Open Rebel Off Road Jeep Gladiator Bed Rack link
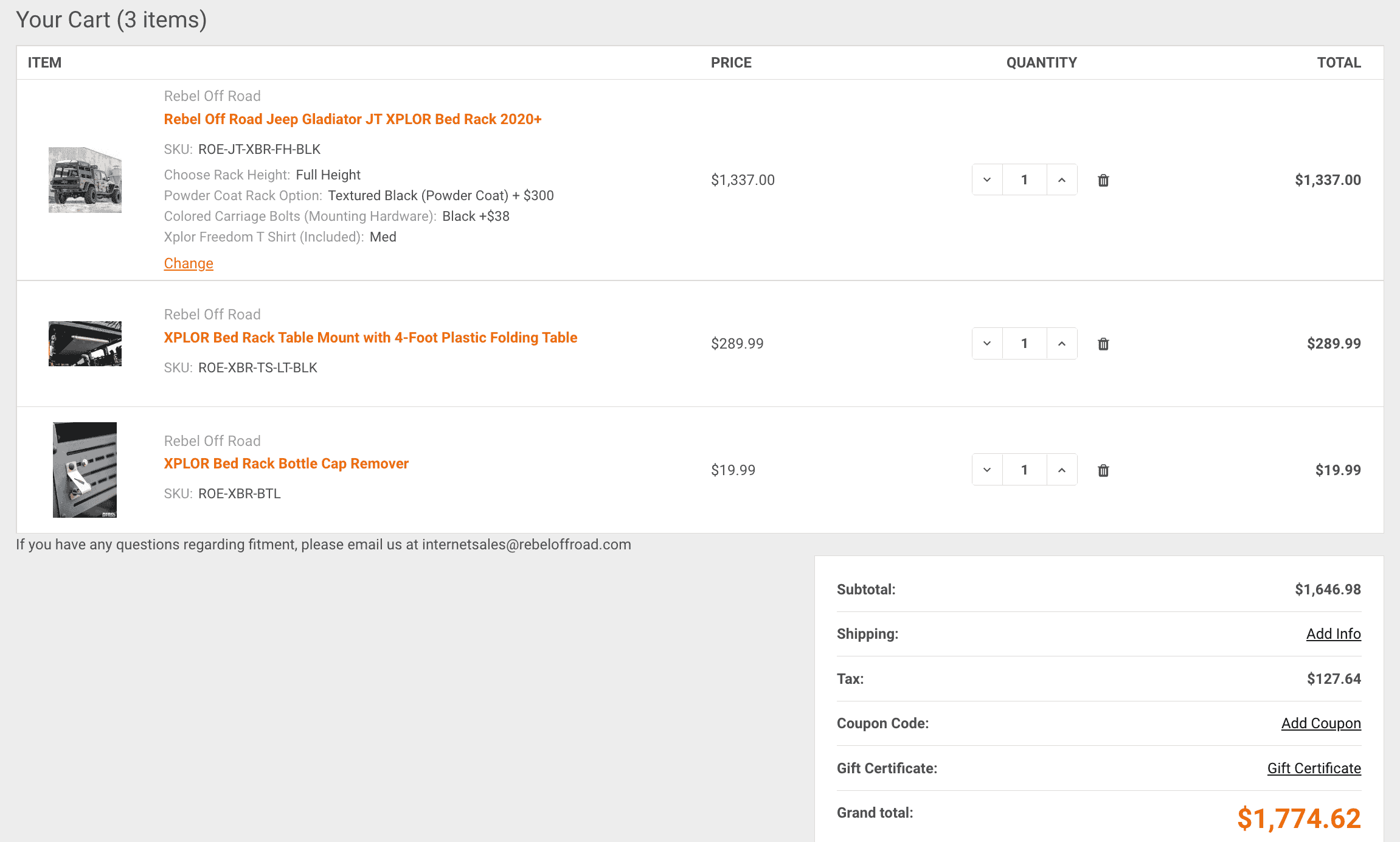The height and width of the screenshot is (842, 1400). [x=353, y=119]
